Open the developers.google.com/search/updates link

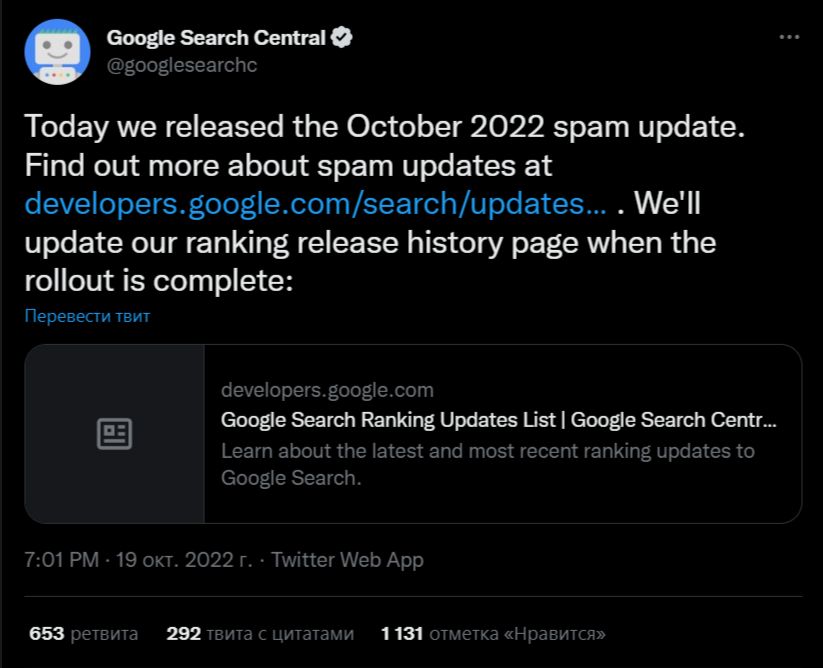[x=315, y=204]
